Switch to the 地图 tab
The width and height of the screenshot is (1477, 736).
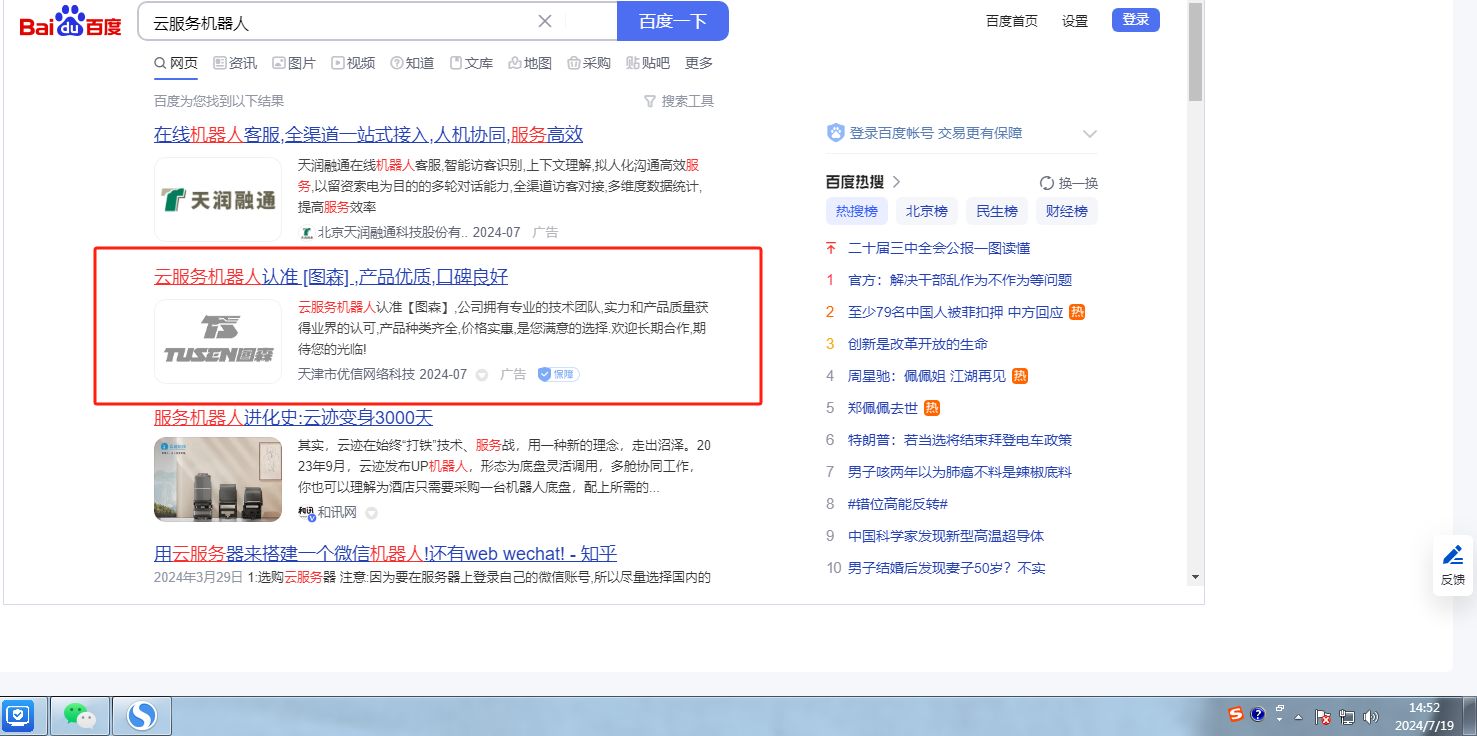(530, 63)
